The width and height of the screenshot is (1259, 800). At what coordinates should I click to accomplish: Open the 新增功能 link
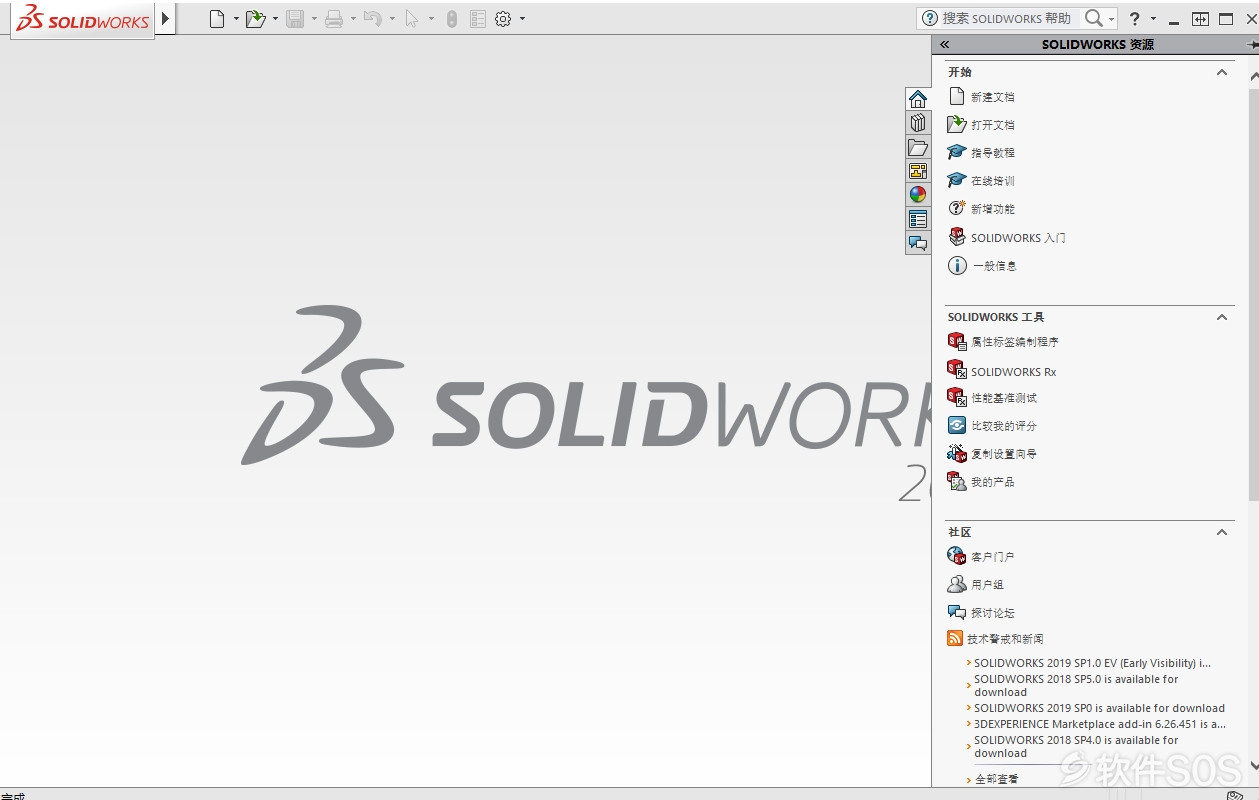click(993, 209)
